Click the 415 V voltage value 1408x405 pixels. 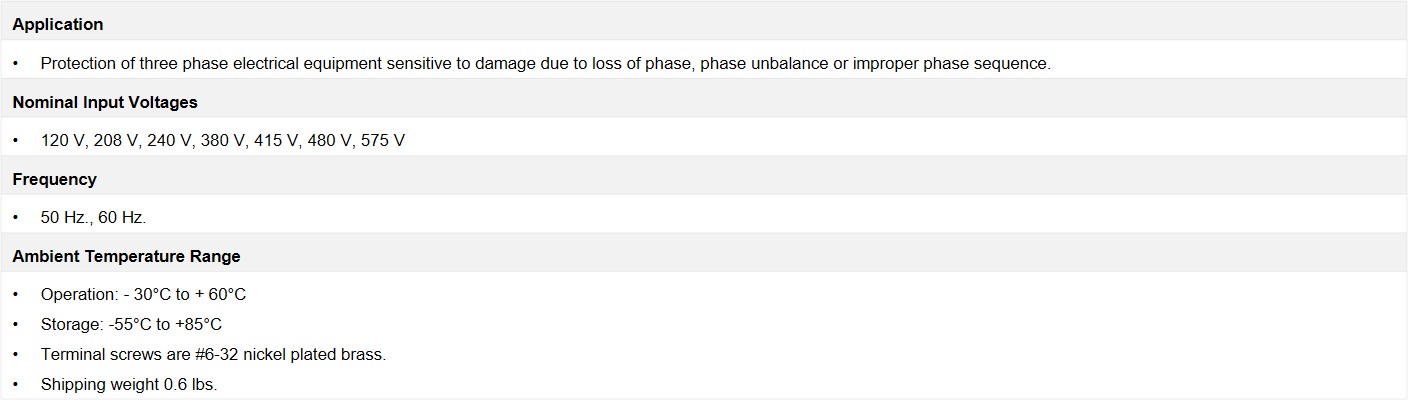point(277,140)
